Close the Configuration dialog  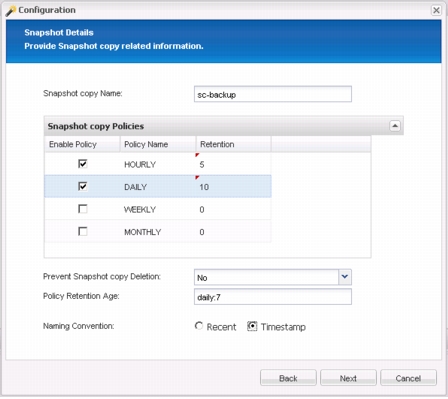(x=436, y=10)
